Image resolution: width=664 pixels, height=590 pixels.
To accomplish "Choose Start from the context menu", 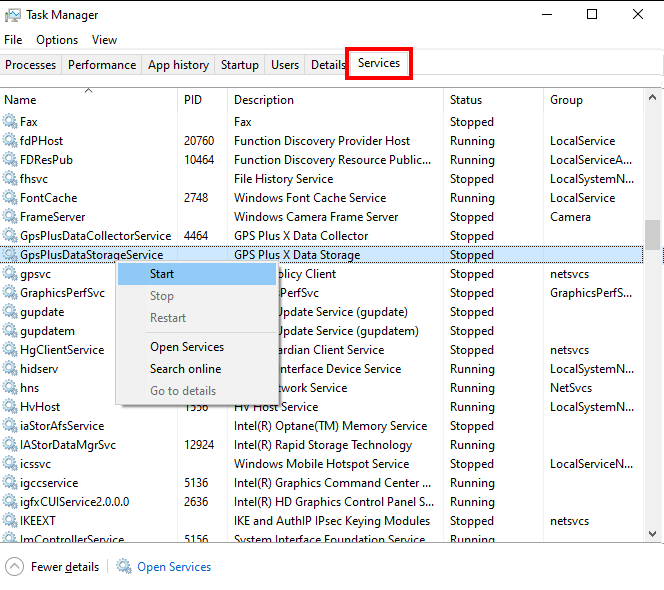I will click(162, 274).
